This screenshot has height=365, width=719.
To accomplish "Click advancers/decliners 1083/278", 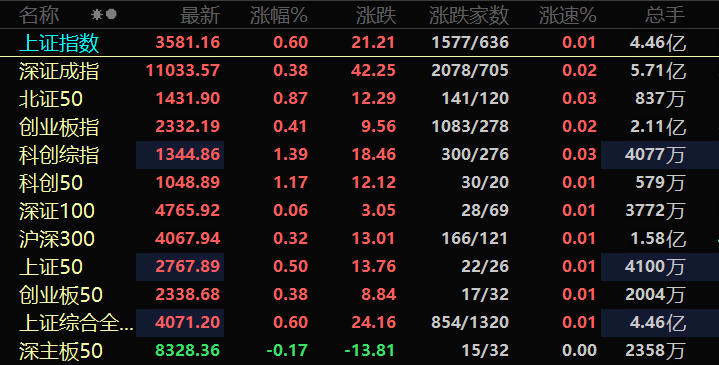I will [x=470, y=127].
